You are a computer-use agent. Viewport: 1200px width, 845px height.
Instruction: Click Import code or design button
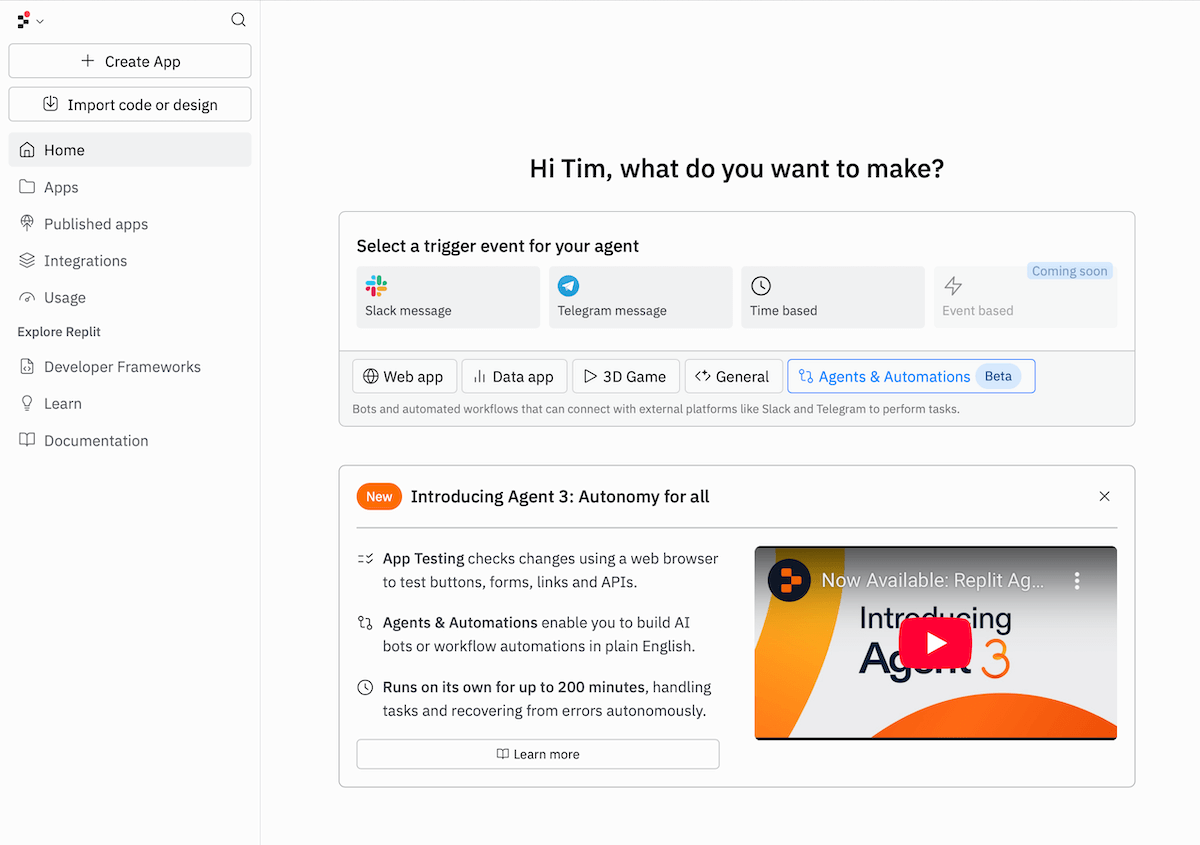[x=130, y=104]
